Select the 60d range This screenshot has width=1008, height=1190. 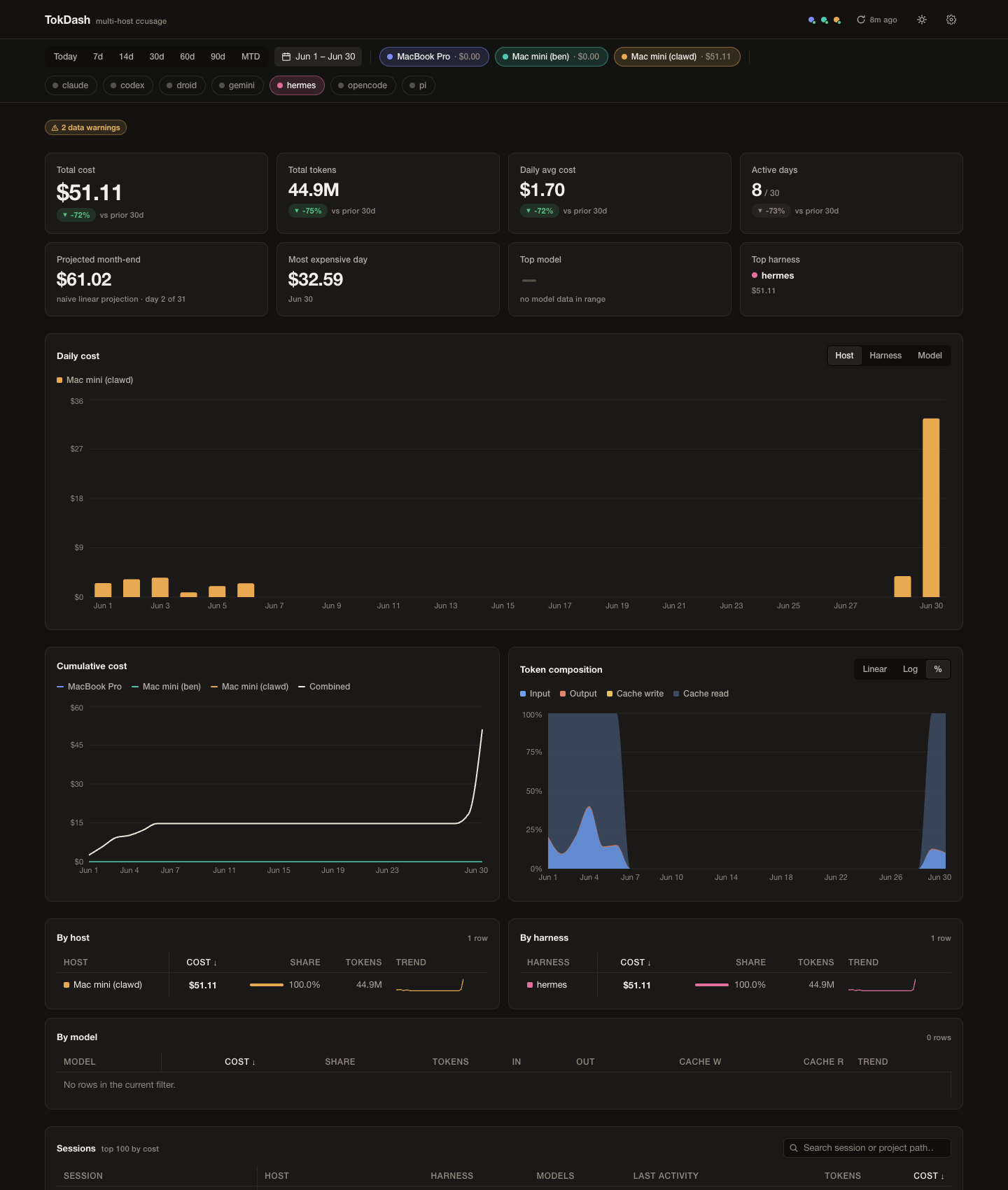[188, 57]
